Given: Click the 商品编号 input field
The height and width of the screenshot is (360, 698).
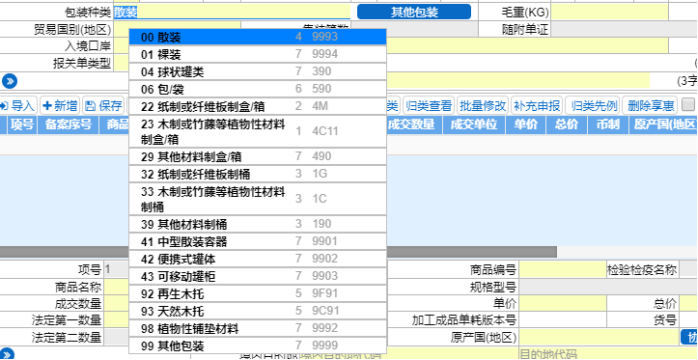Looking at the screenshot, I should pos(563,270).
